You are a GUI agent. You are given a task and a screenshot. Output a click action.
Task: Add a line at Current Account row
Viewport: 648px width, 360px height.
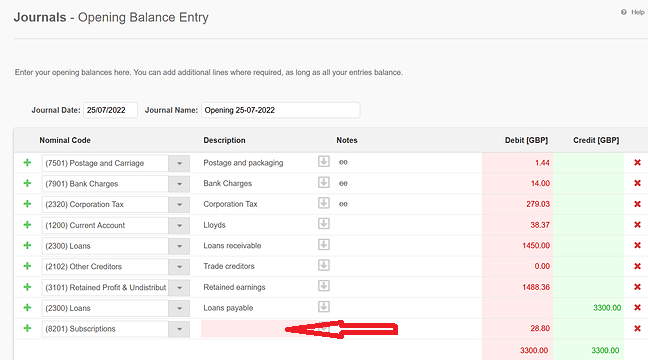click(x=27, y=225)
